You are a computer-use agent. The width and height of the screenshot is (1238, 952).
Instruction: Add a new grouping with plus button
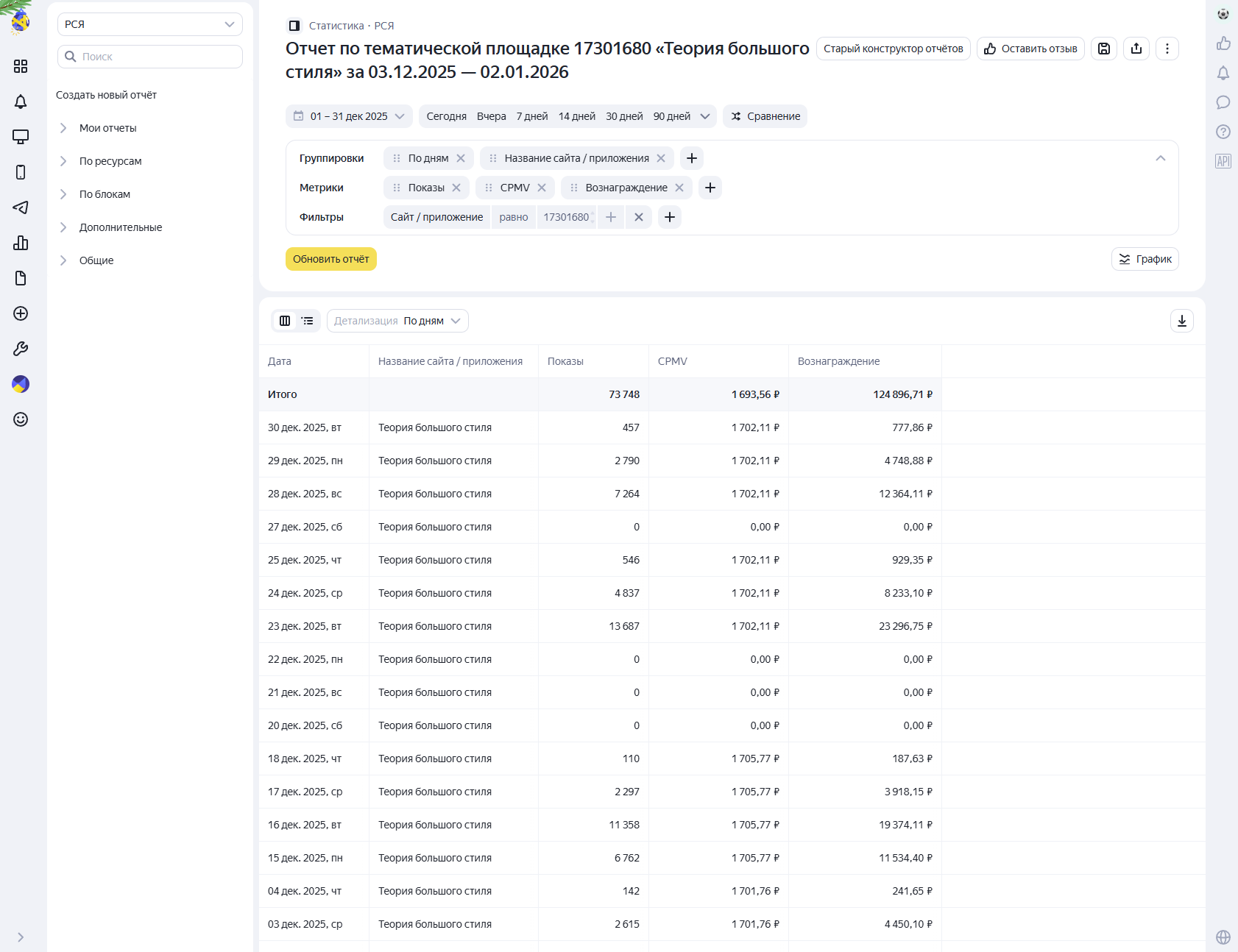(692, 158)
